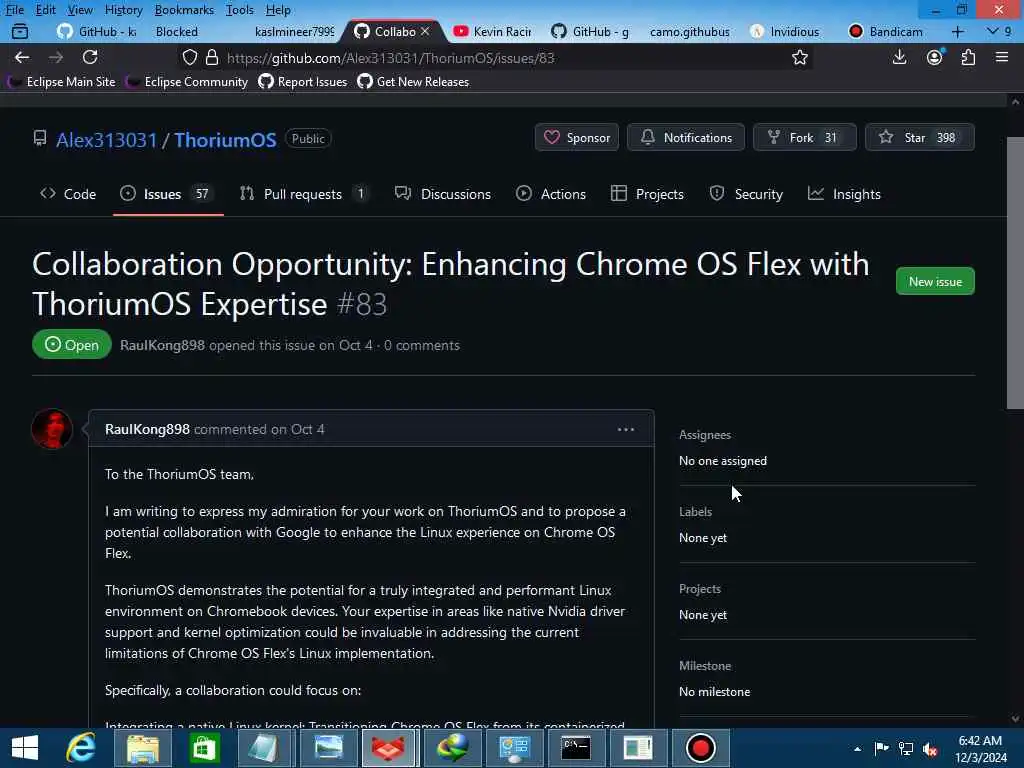Image resolution: width=1024 pixels, height=768 pixels.
Task: Open the Firefox account icon
Action: tap(935, 57)
